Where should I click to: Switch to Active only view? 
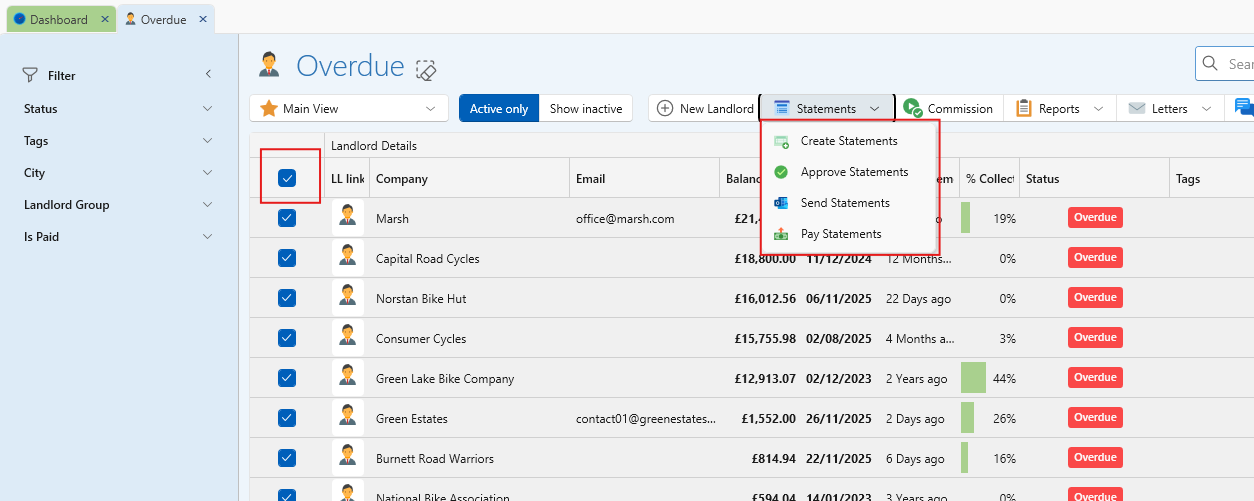(x=499, y=108)
